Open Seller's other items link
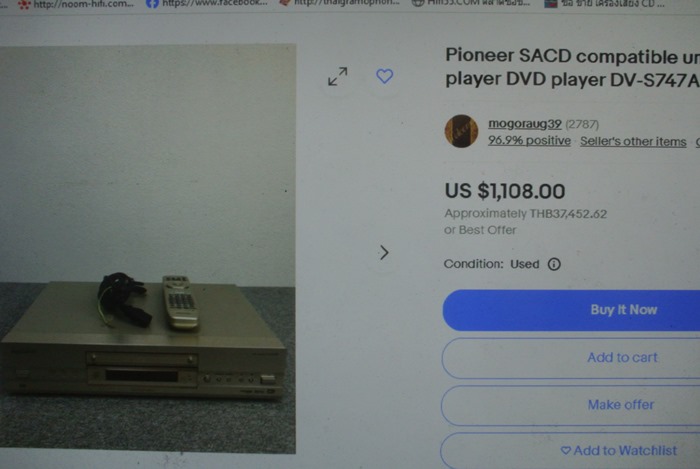This screenshot has height=469, width=700. (633, 141)
